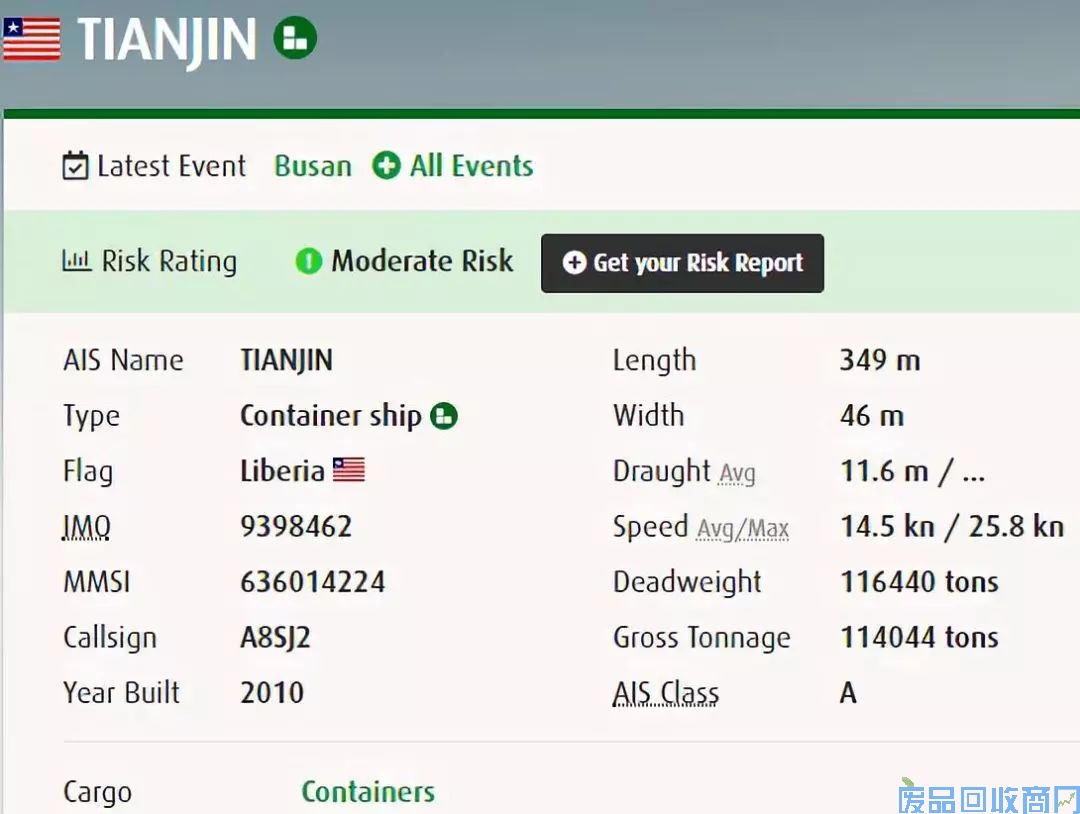
Task: Expand the All Events list
Action: [471, 166]
